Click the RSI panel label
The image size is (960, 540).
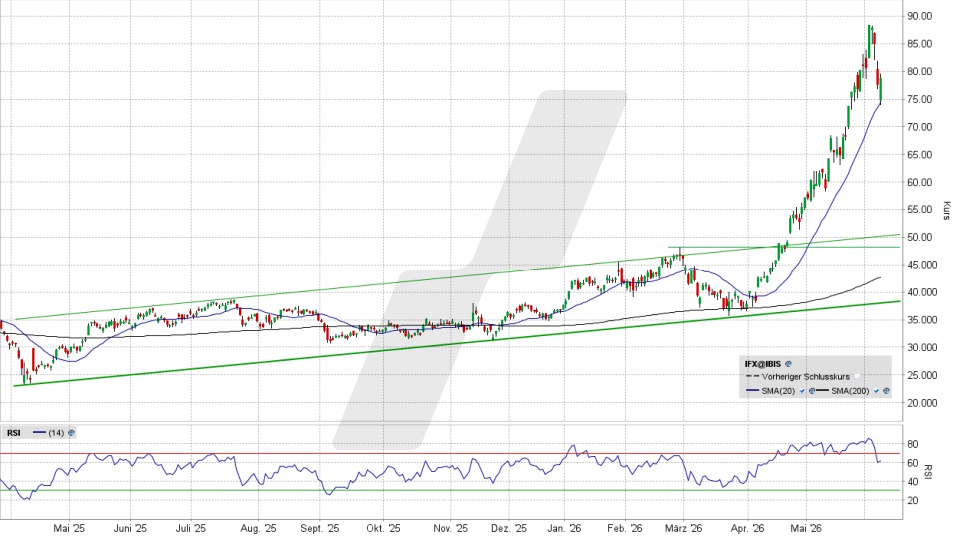(x=13, y=433)
